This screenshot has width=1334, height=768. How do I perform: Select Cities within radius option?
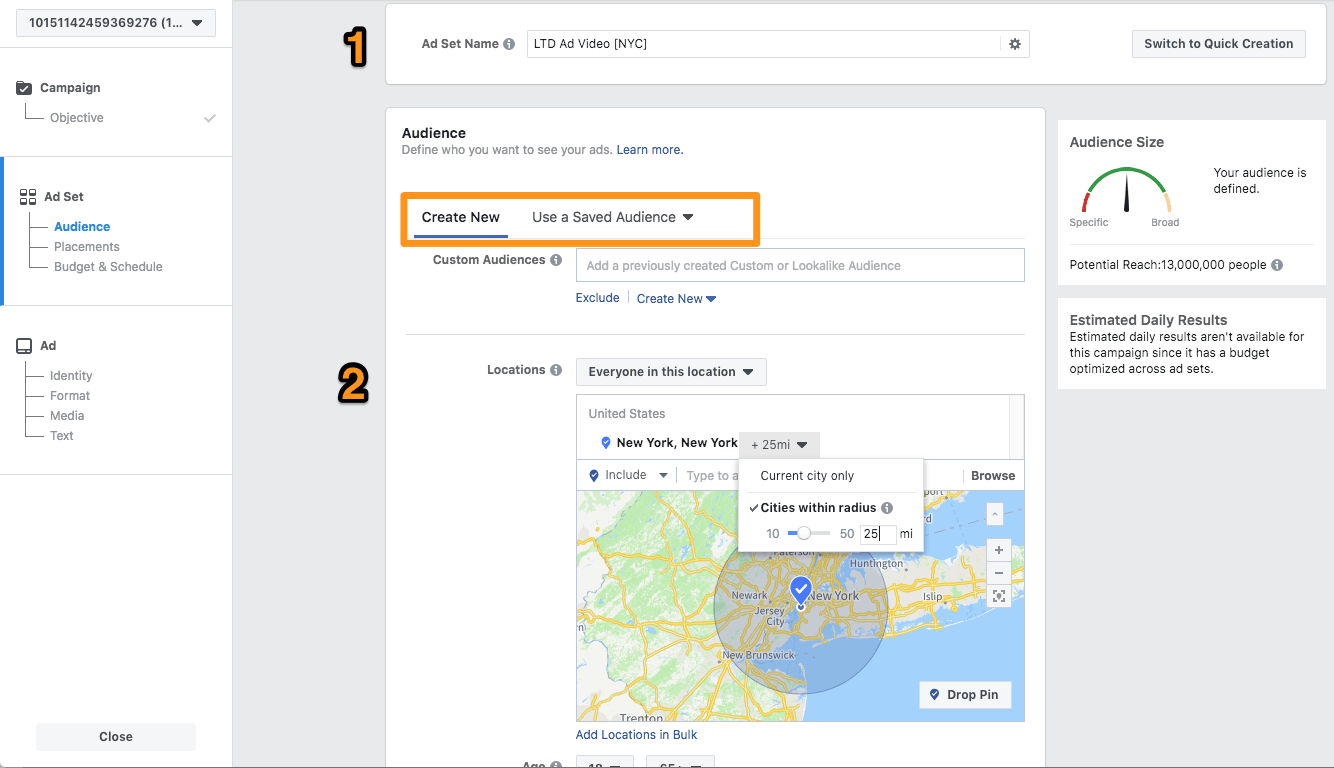pos(818,508)
